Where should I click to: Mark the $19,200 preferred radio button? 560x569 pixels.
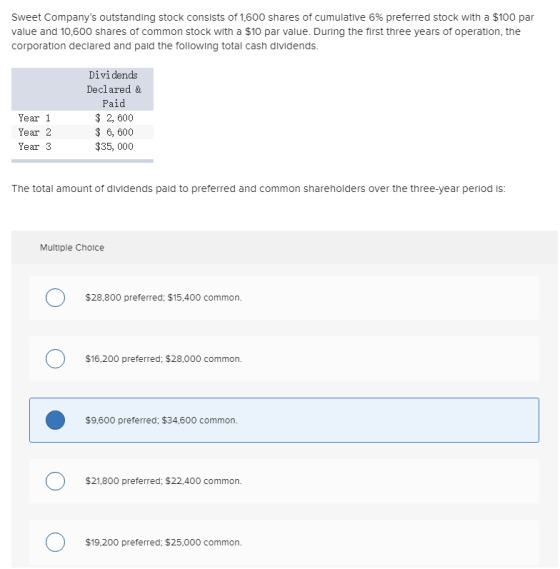[55, 542]
